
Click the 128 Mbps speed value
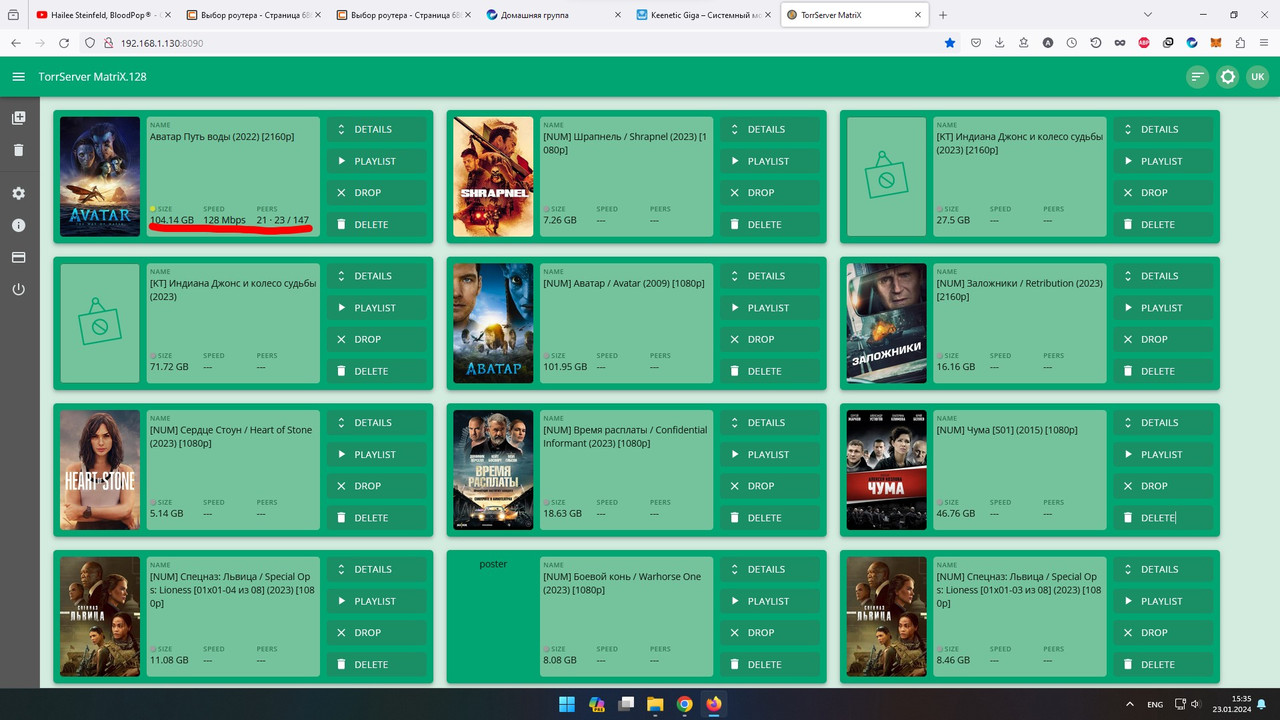pyautogui.click(x=224, y=220)
